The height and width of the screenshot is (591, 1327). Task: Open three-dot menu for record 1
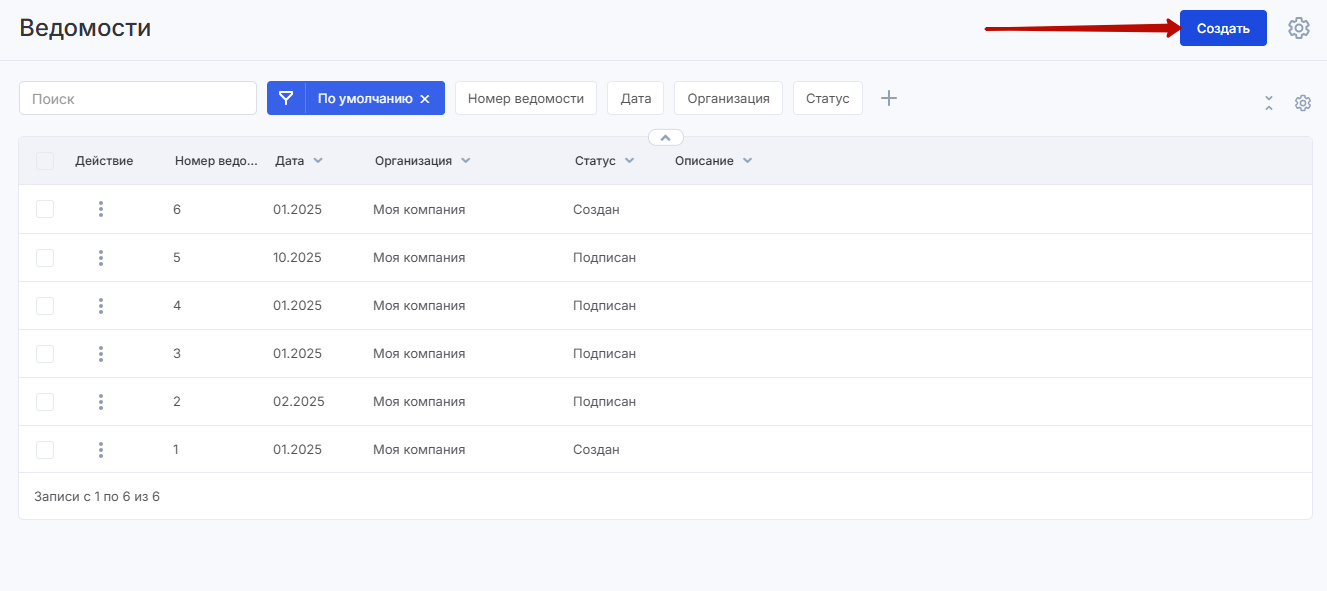coord(101,450)
